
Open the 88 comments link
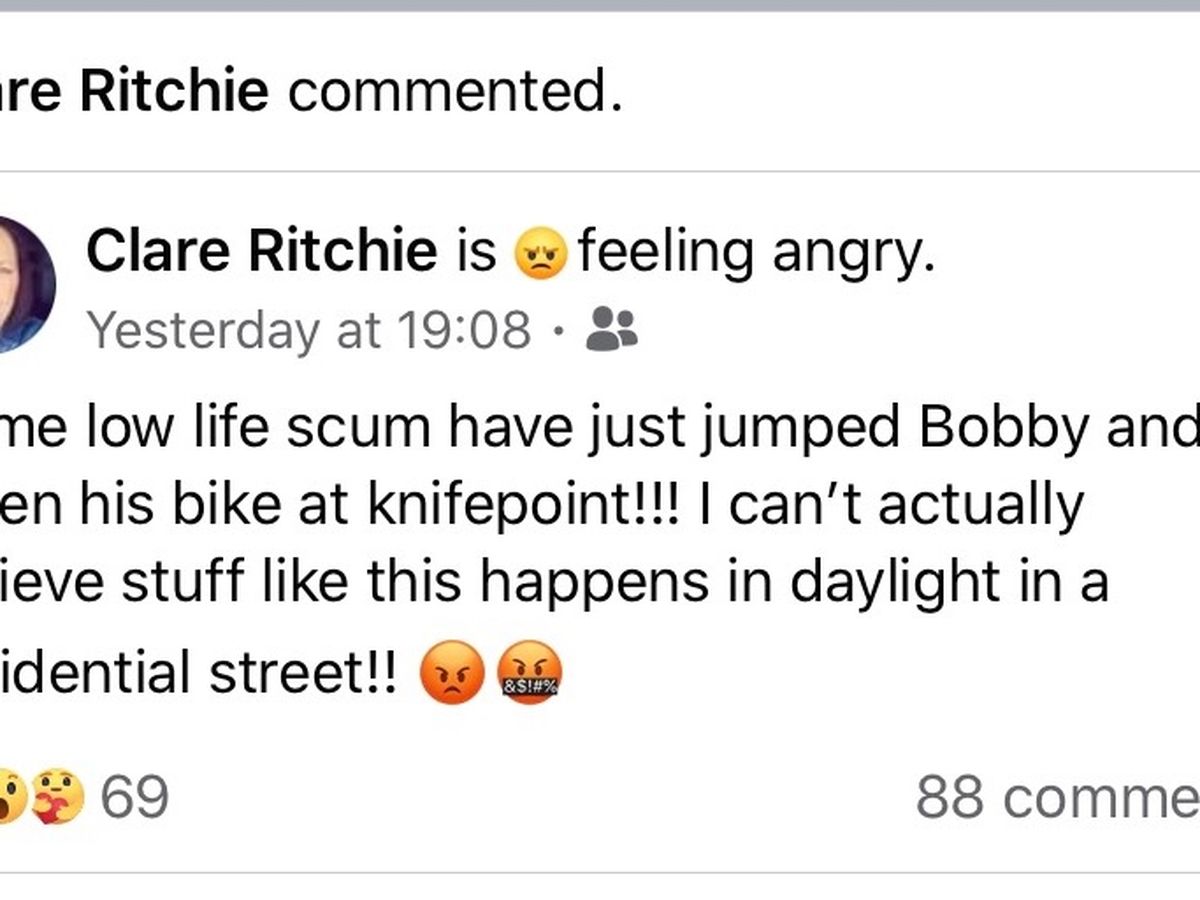point(1057,797)
